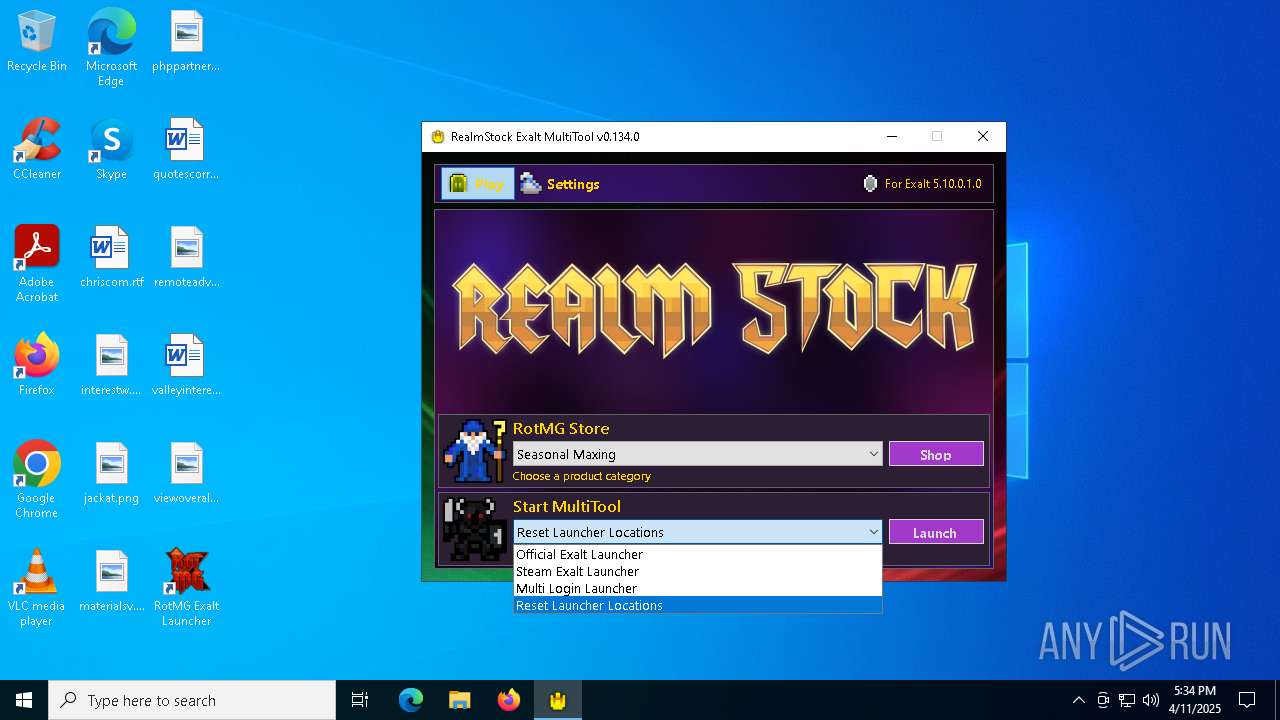
Task: Click the wizard icon in RotMG Store
Action: click(x=474, y=451)
